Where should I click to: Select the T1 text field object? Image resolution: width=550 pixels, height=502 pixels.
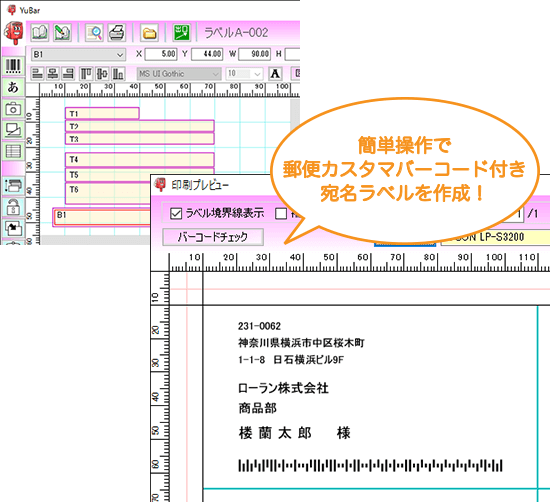coord(102,114)
